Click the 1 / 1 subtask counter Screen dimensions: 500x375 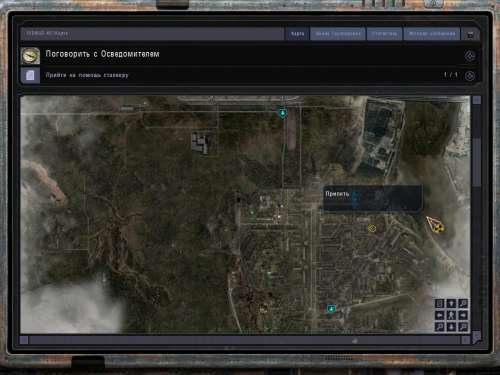450,75
